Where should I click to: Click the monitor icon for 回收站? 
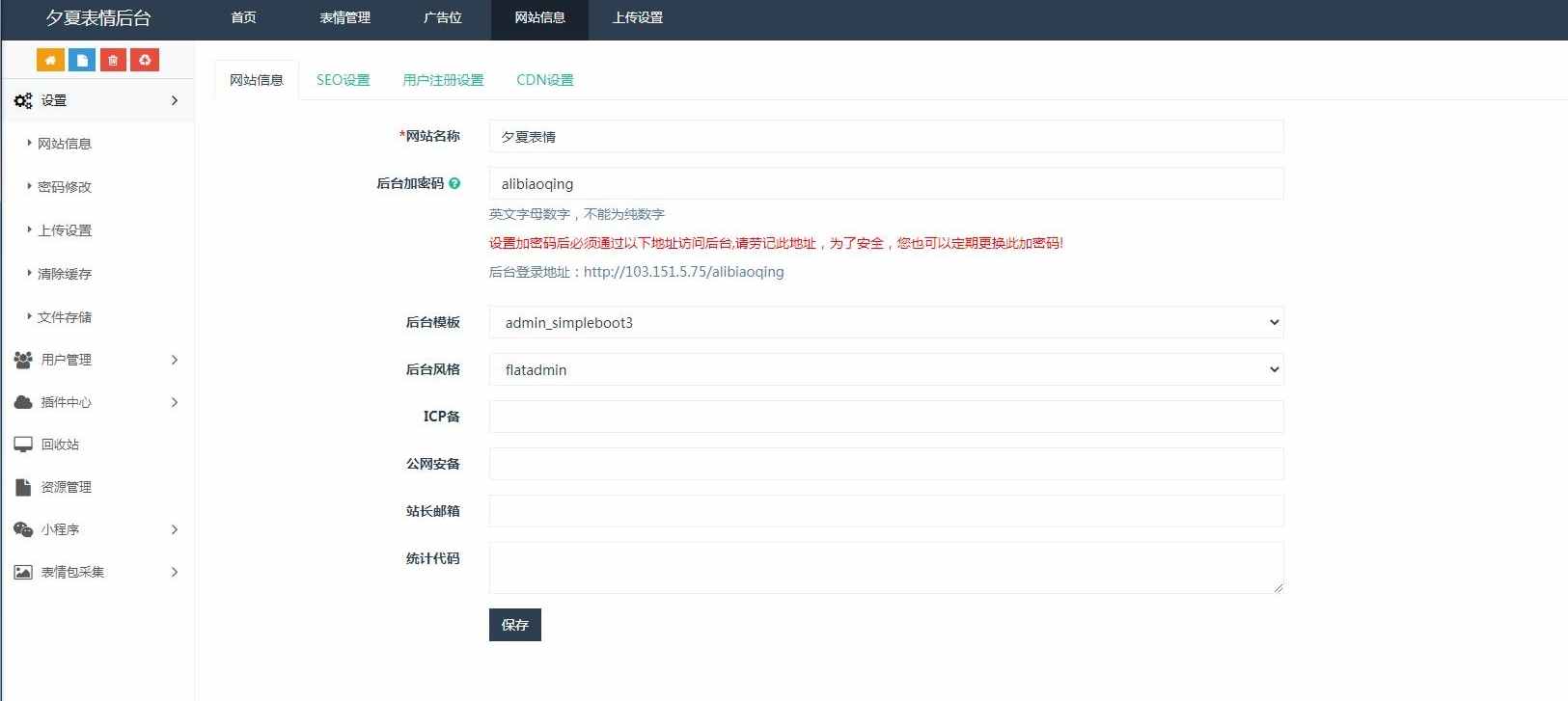(23, 445)
